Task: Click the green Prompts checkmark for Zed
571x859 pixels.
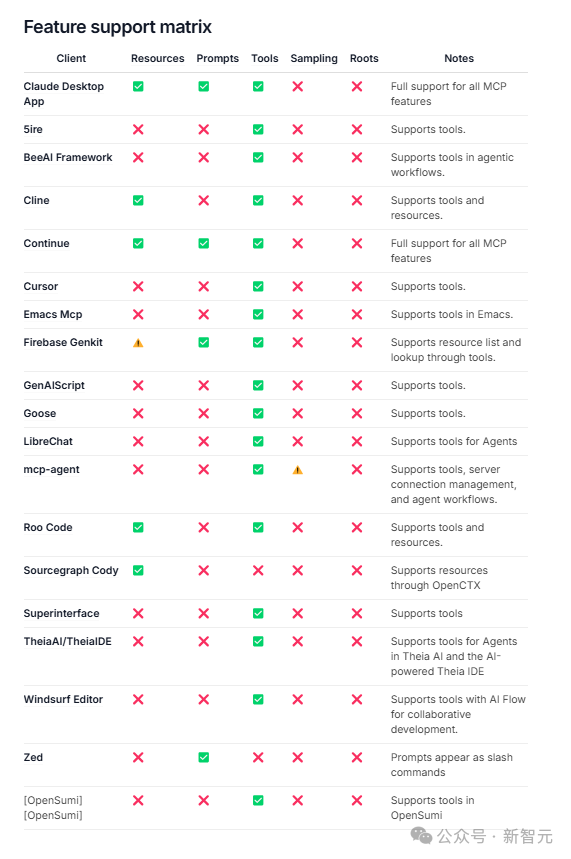Action: pyautogui.click(x=203, y=758)
